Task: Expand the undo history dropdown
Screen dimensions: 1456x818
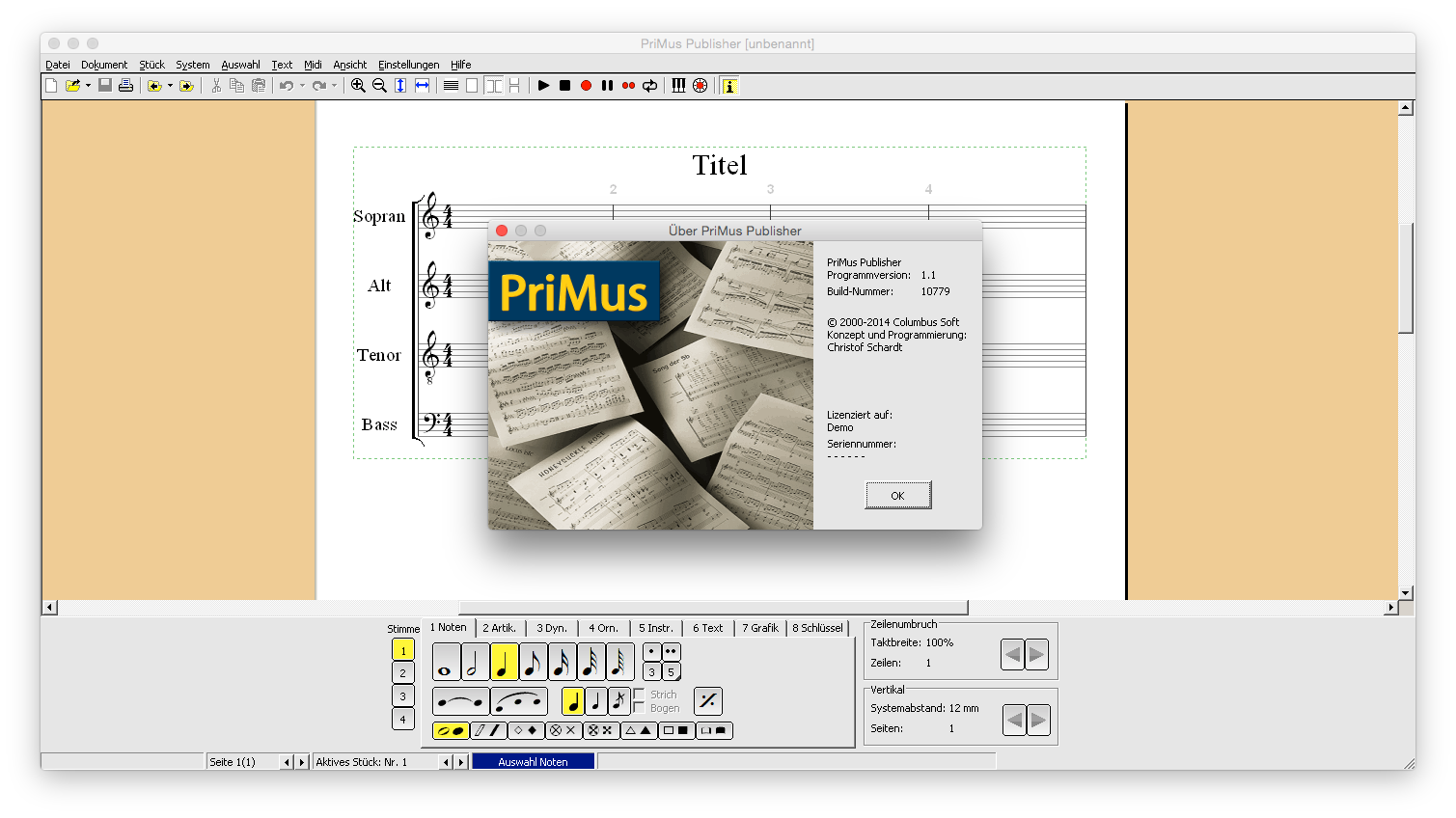Action: 302,85
